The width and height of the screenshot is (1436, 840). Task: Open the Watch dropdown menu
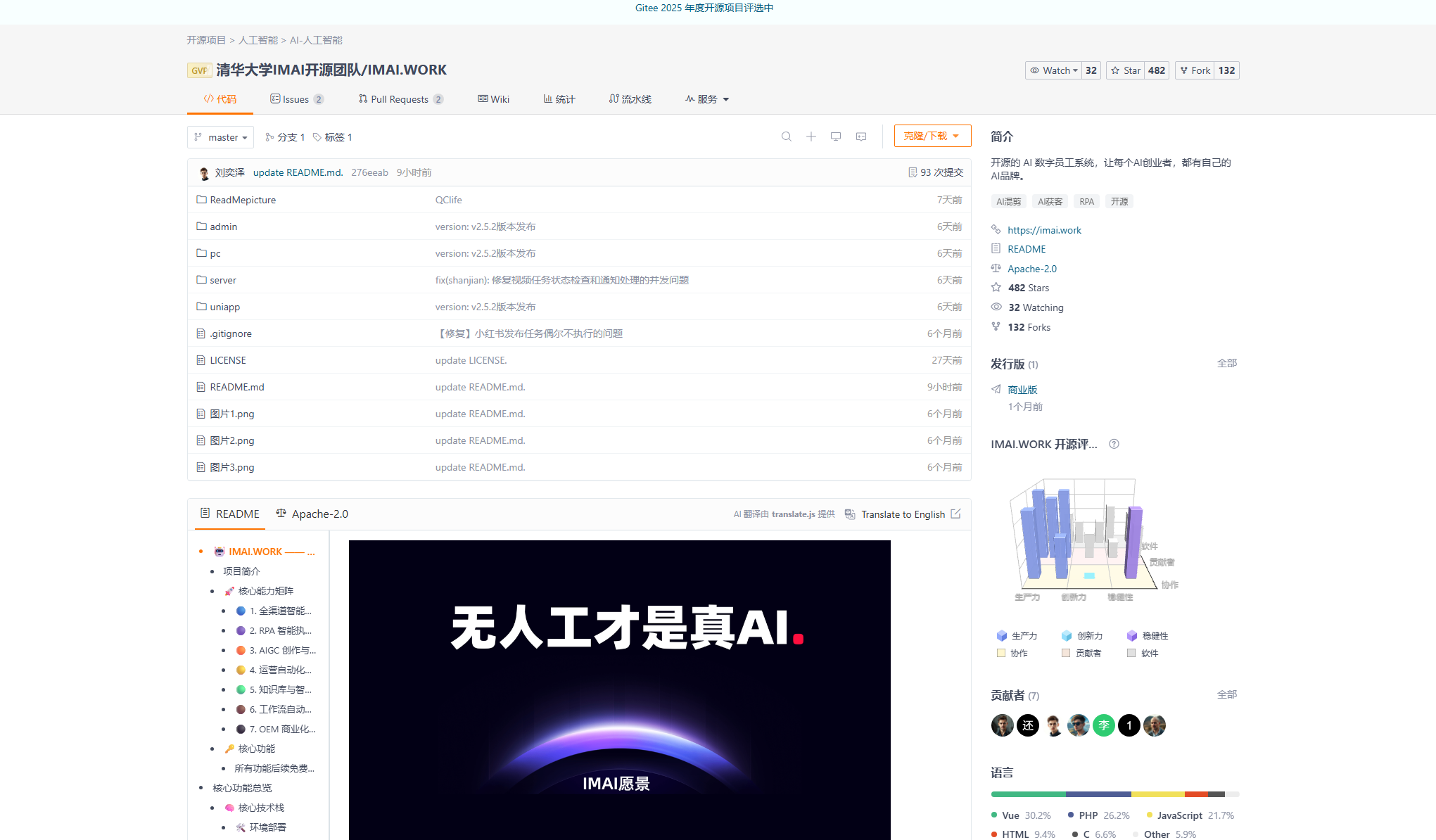point(1053,70)
